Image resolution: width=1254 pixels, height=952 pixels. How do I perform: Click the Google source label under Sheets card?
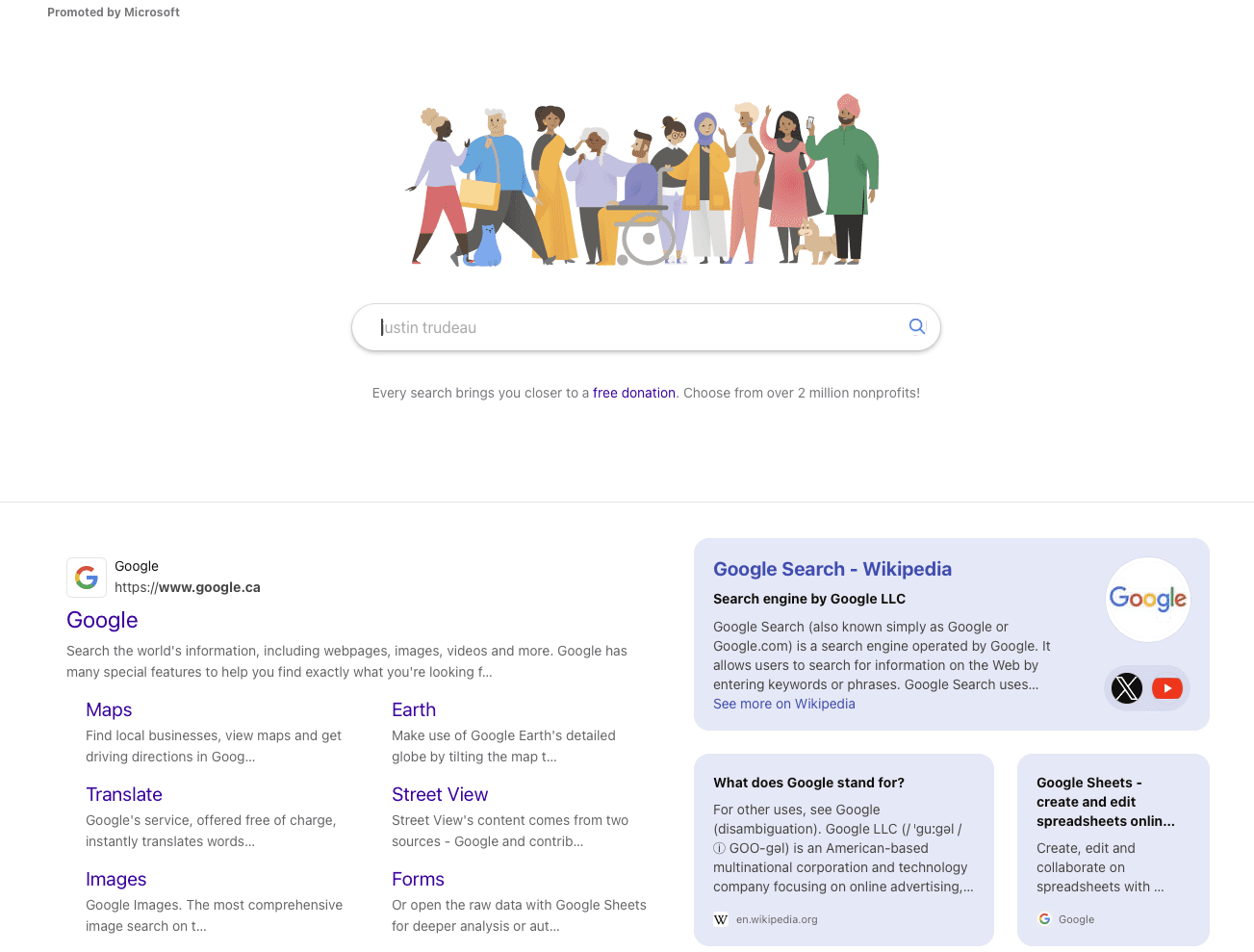tap(1076, 919)
